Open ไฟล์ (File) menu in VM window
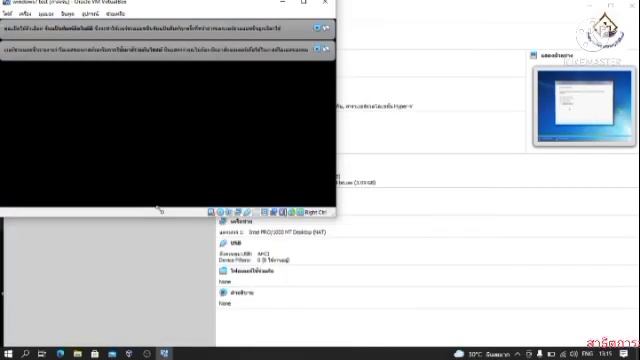This screenshot has width=640, height=360. pyautogui.click(x=7, y=14)
